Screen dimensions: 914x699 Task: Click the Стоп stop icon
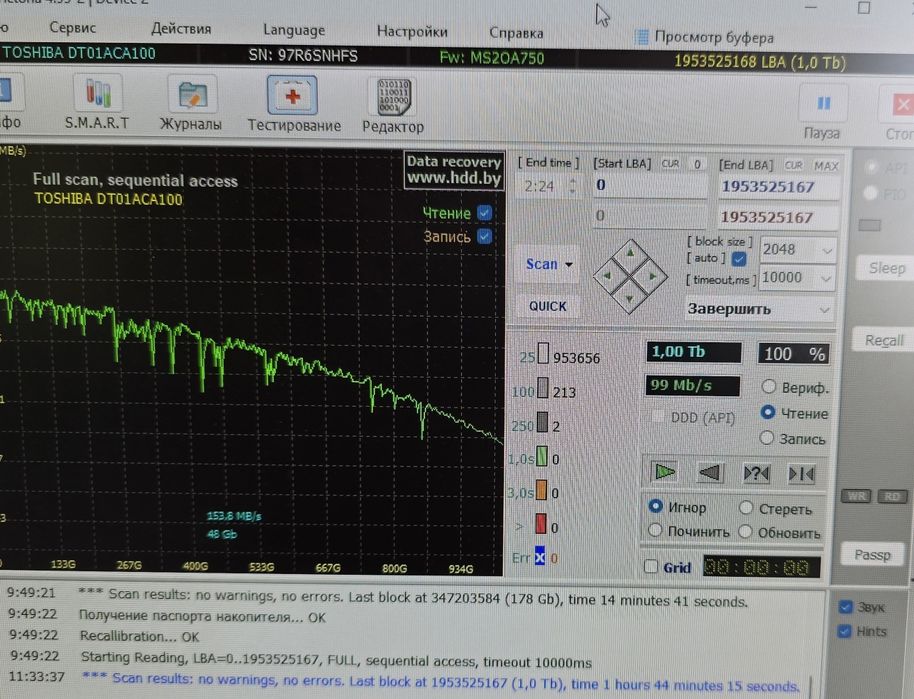tap(901, 106)
